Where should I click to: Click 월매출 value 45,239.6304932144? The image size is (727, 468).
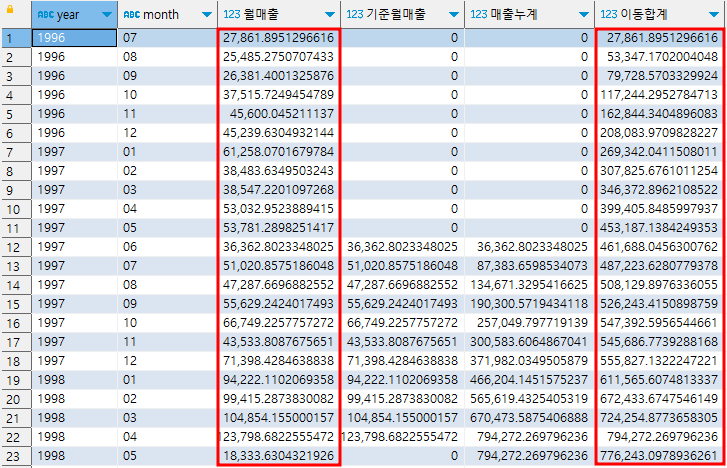(278, 133)
